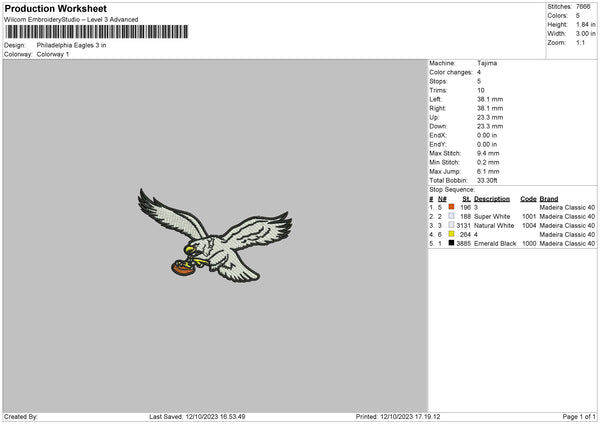The height and width of the screenshot is (424, 600).
Task: Click the EndY value '0.00 in'
Action: pyautogui.click(x=487, y=144)
